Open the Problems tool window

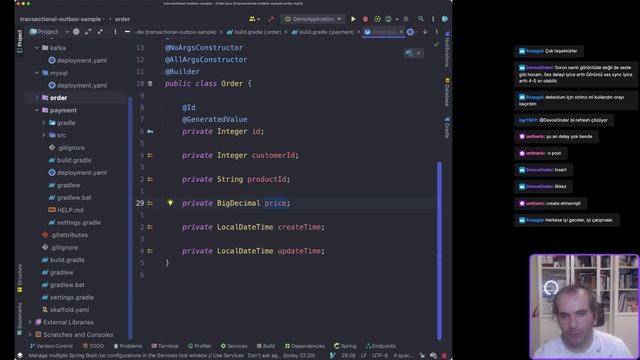(128, 346)
